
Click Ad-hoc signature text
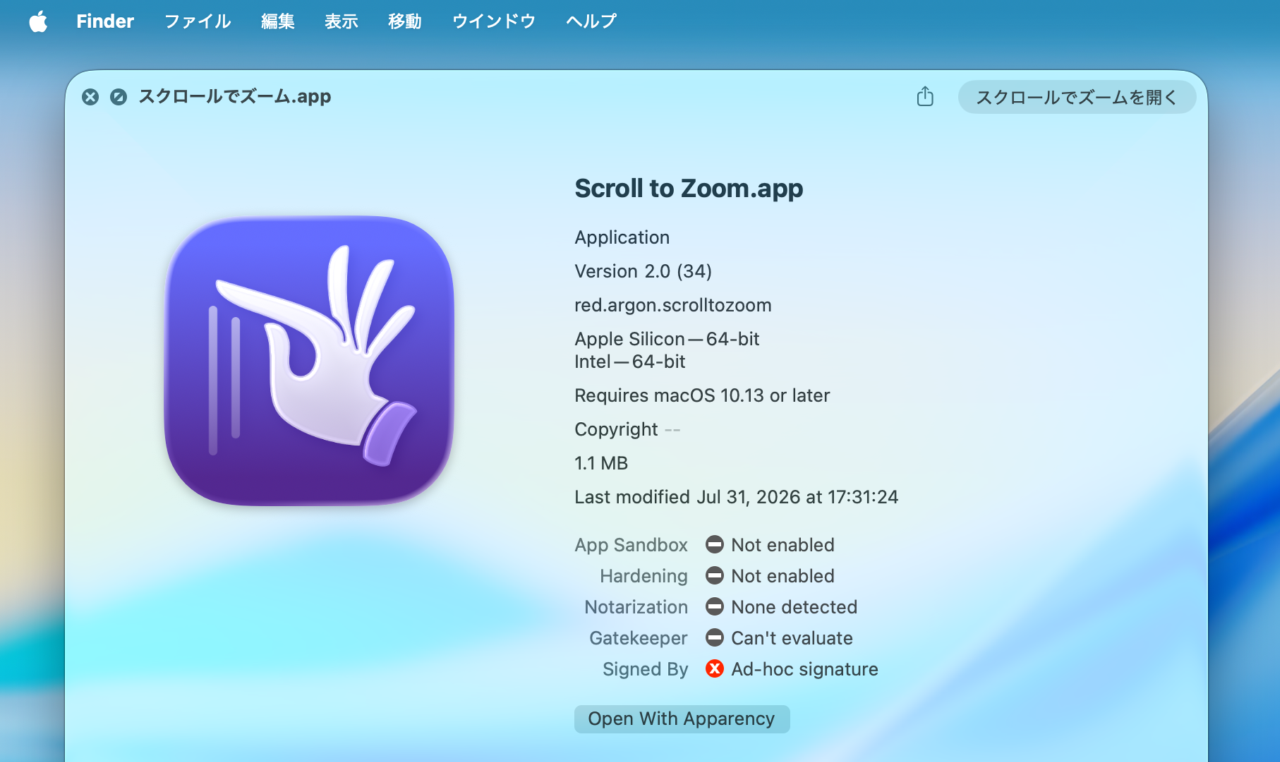(x=805, y=669)
